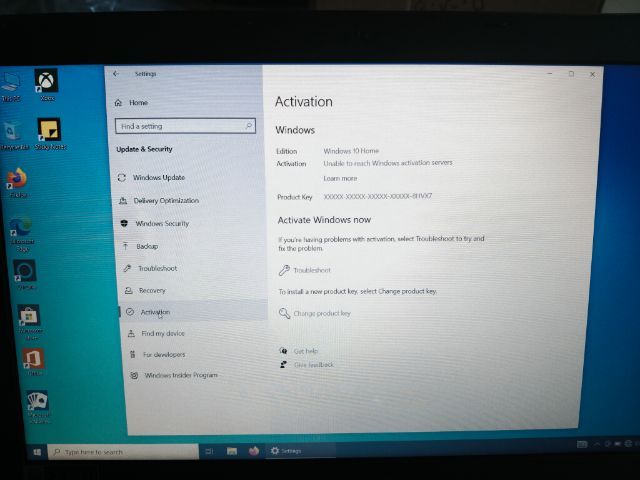640x480 pixels.
Task: Click the Microsoft Edge desktop icon
Action: (21, 233)
